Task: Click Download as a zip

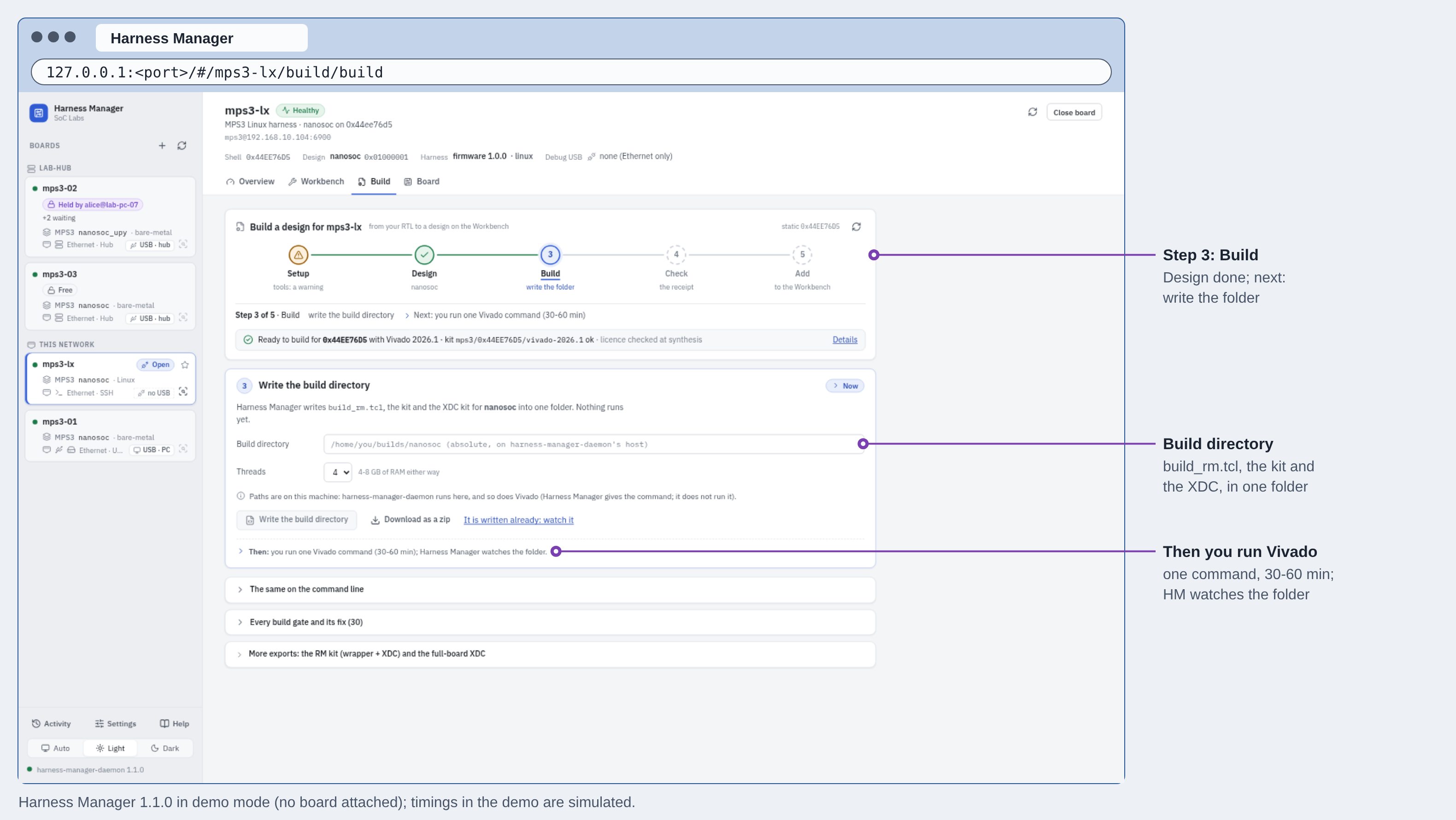Action: pos(411,519)
